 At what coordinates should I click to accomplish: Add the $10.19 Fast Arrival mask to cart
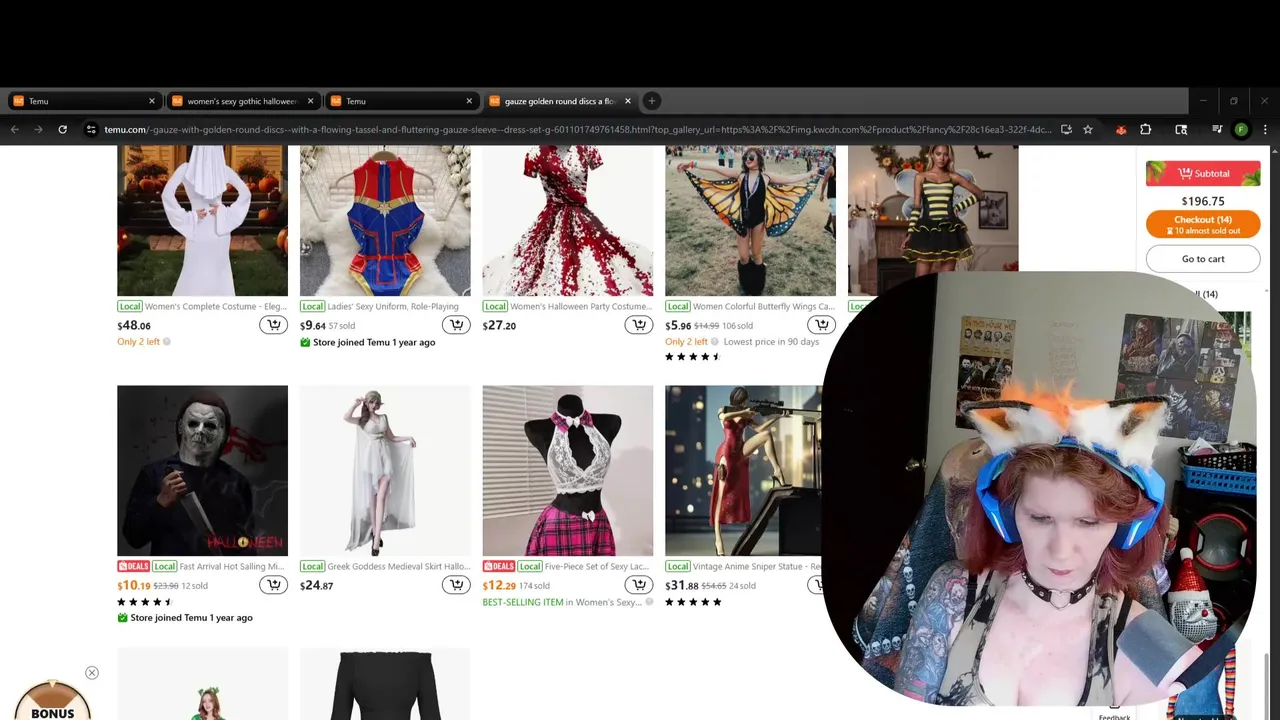point(273,585)
